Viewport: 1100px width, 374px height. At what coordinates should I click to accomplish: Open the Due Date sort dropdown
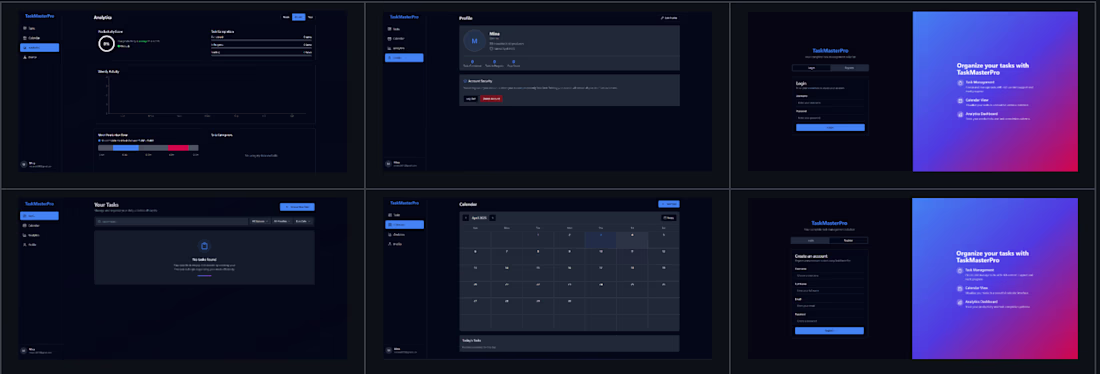pyautogui.click(x=303, y=221)
